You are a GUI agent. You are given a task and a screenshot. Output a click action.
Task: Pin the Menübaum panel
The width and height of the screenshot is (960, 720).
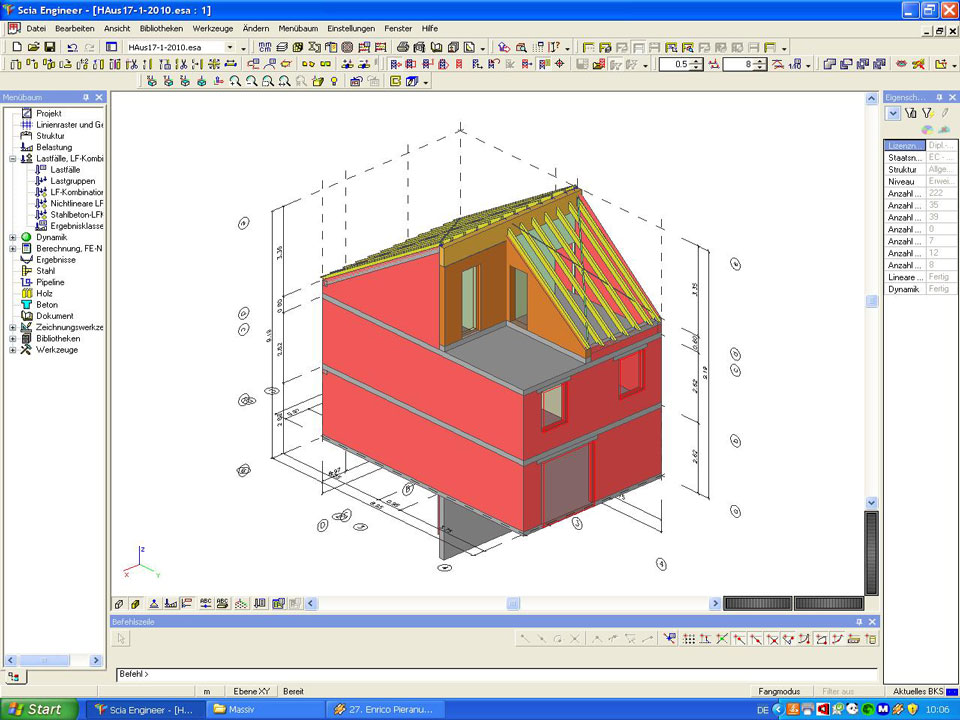(x=86, y=97)
